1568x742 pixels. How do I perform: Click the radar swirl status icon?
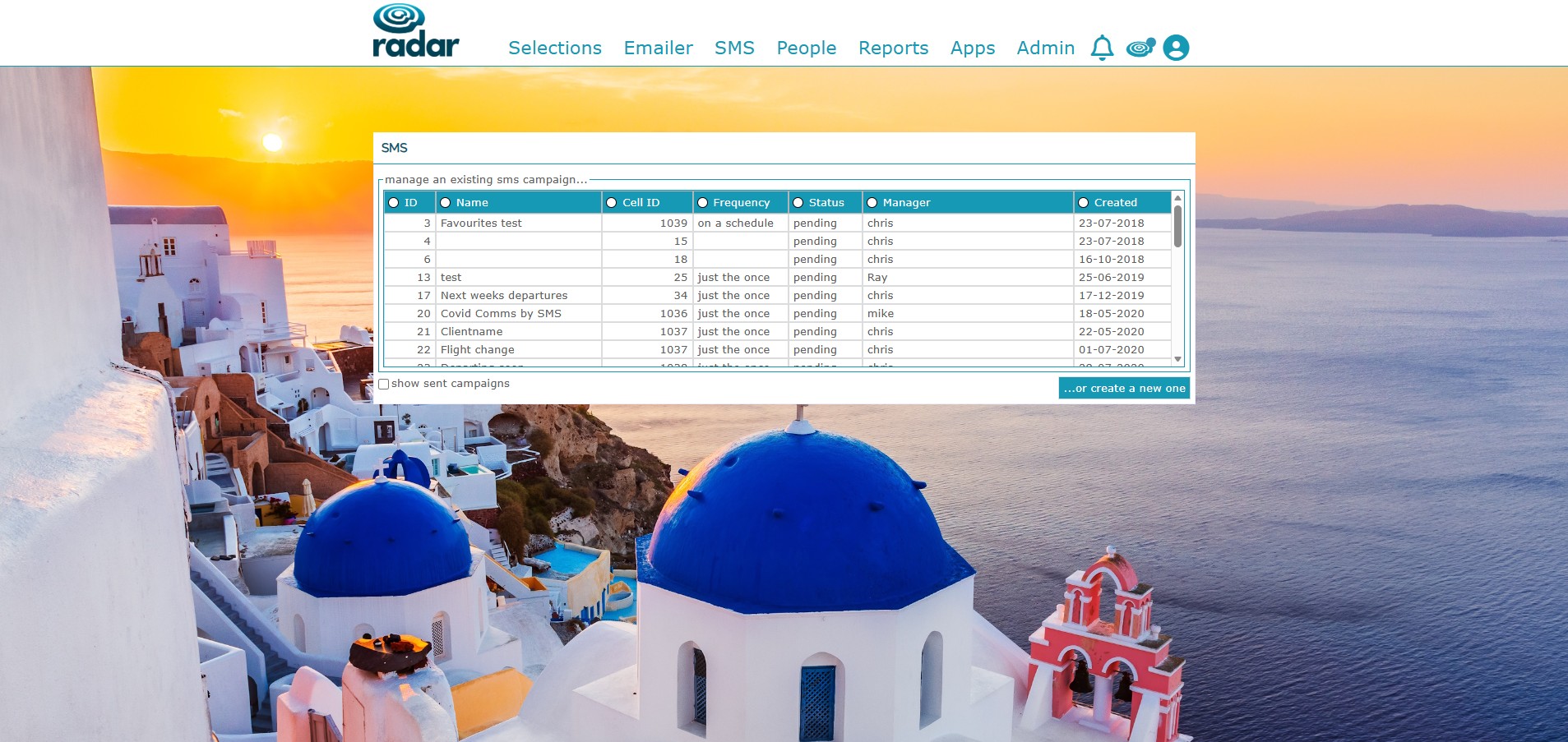coord(1140,48)
